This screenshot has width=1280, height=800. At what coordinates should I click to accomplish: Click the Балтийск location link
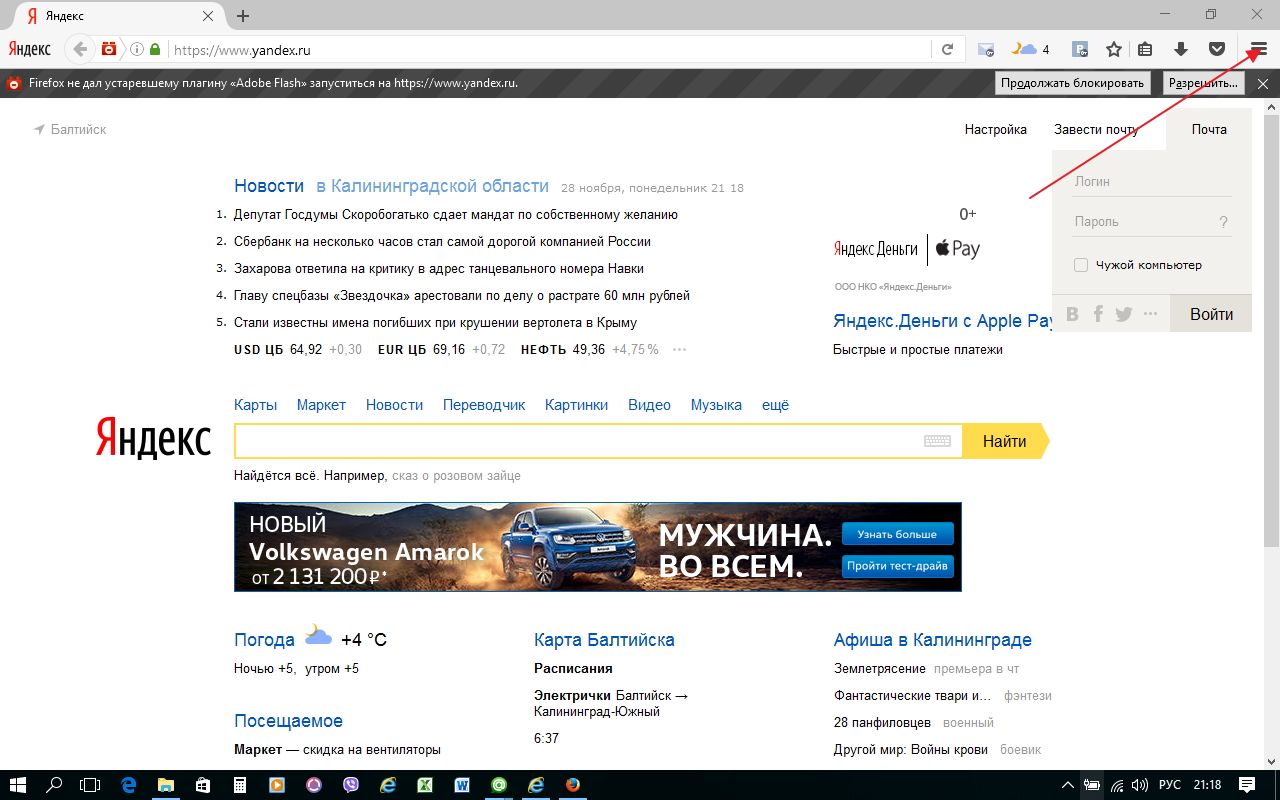pyautogui.click(x=78, y=129)
